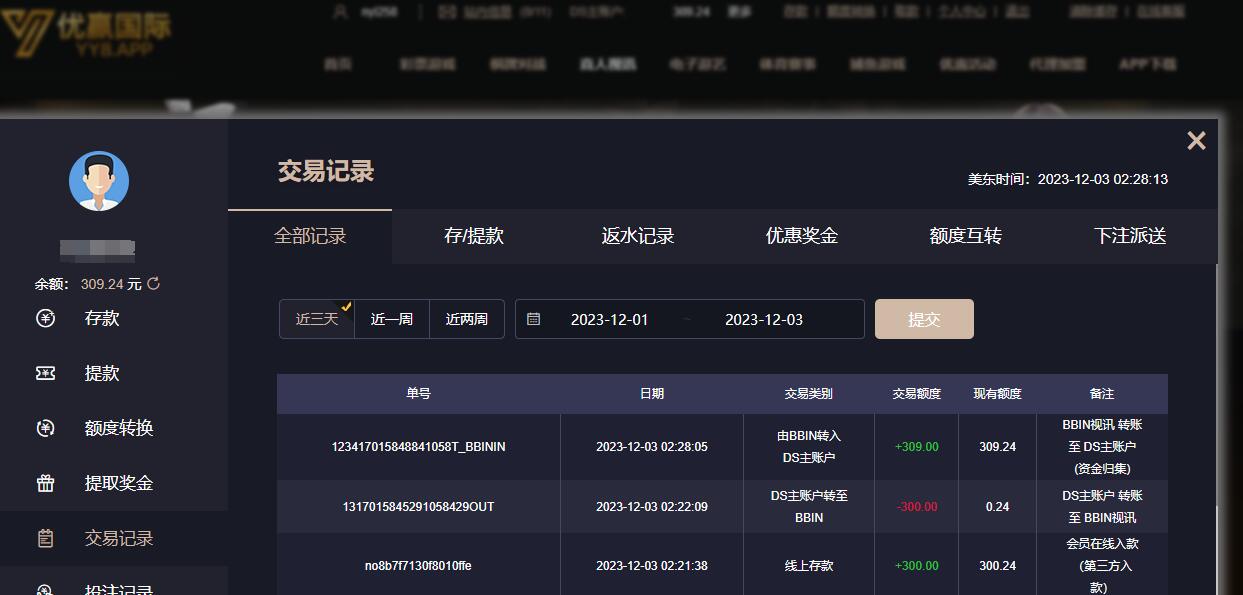Click the 300.24 current balance cell

(x=998, y=566)
